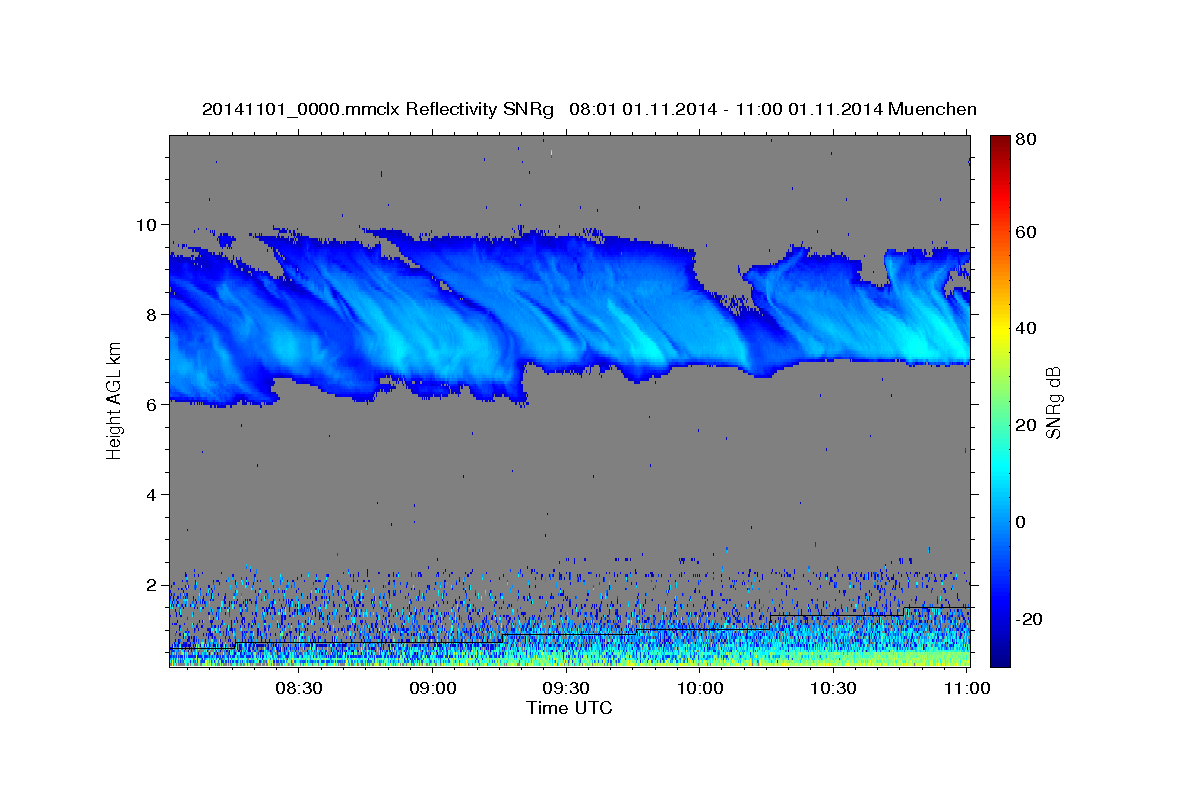
Task: Click the colorbar value 40
Action: (1025, 328)
